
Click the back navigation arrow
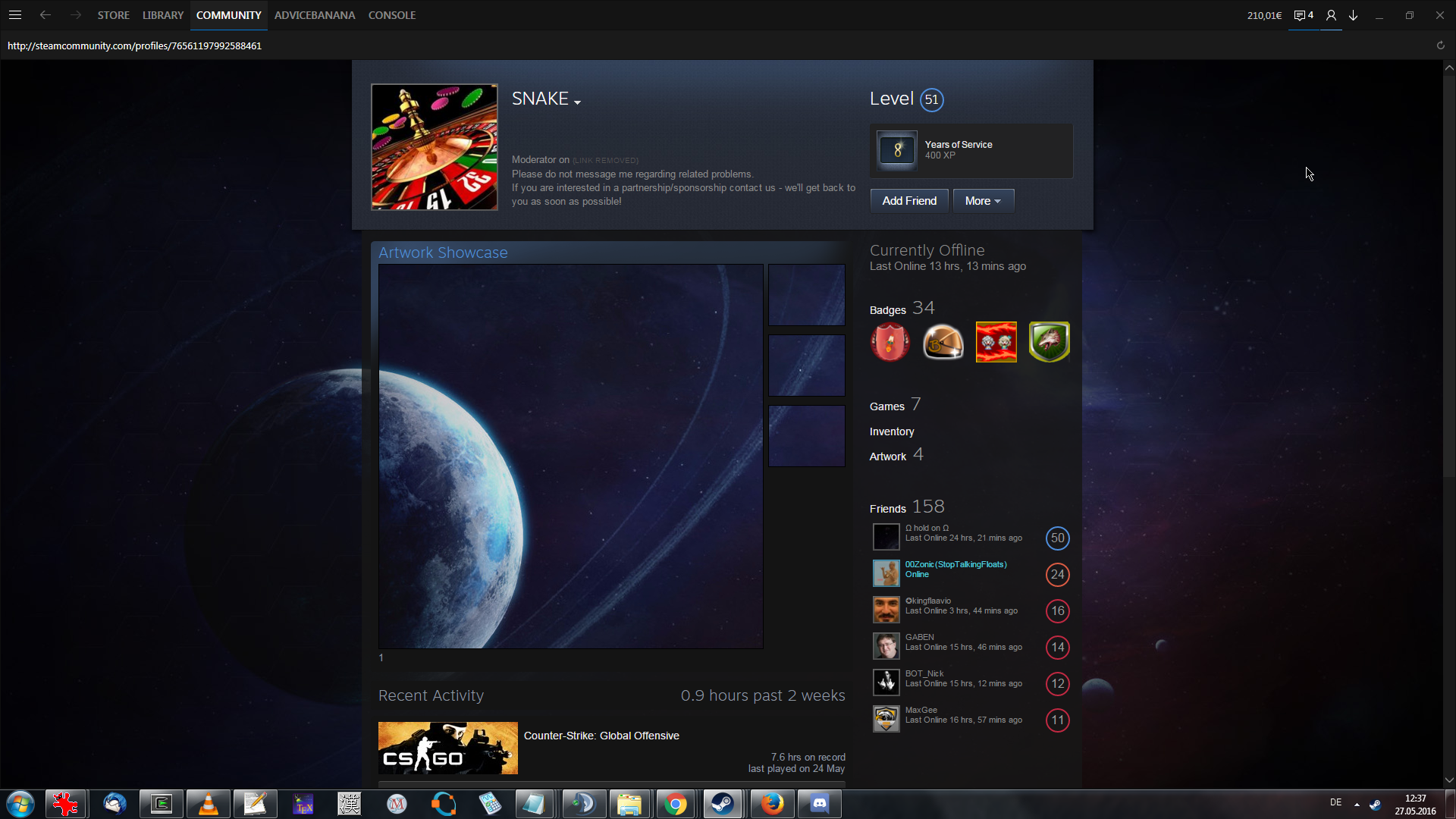45,15
